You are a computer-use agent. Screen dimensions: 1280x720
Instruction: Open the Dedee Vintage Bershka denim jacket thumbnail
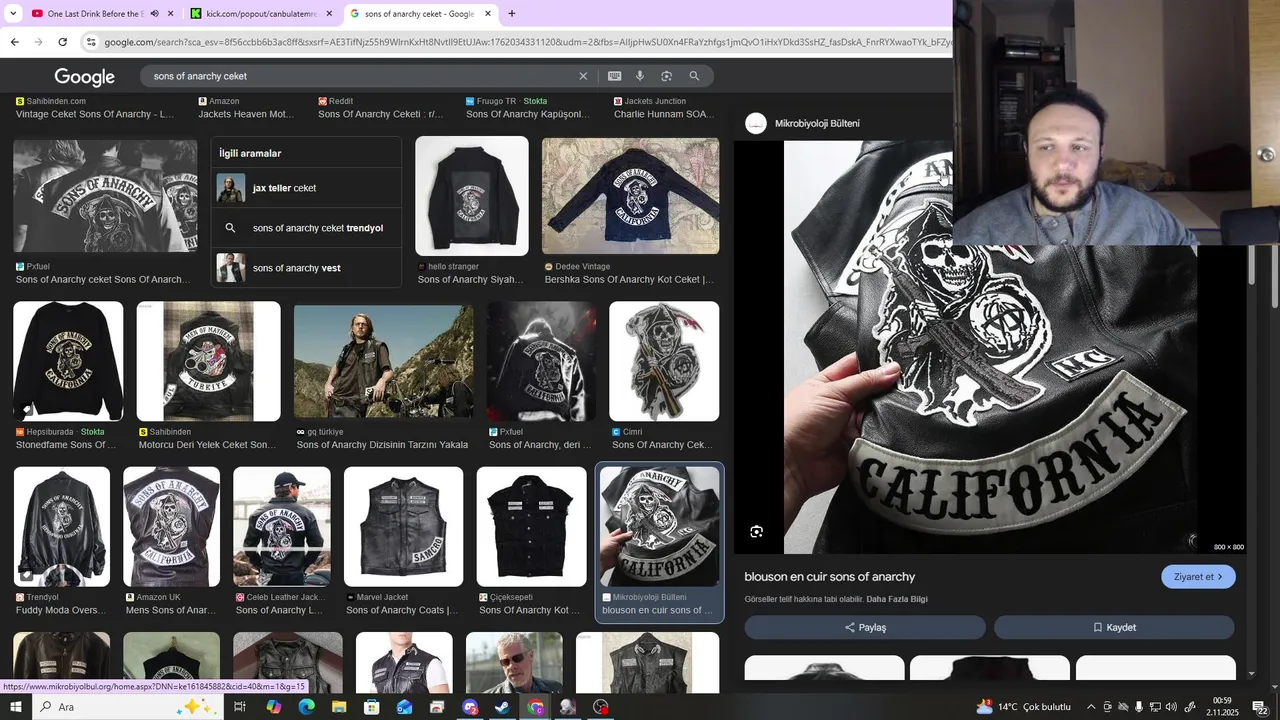630,196
